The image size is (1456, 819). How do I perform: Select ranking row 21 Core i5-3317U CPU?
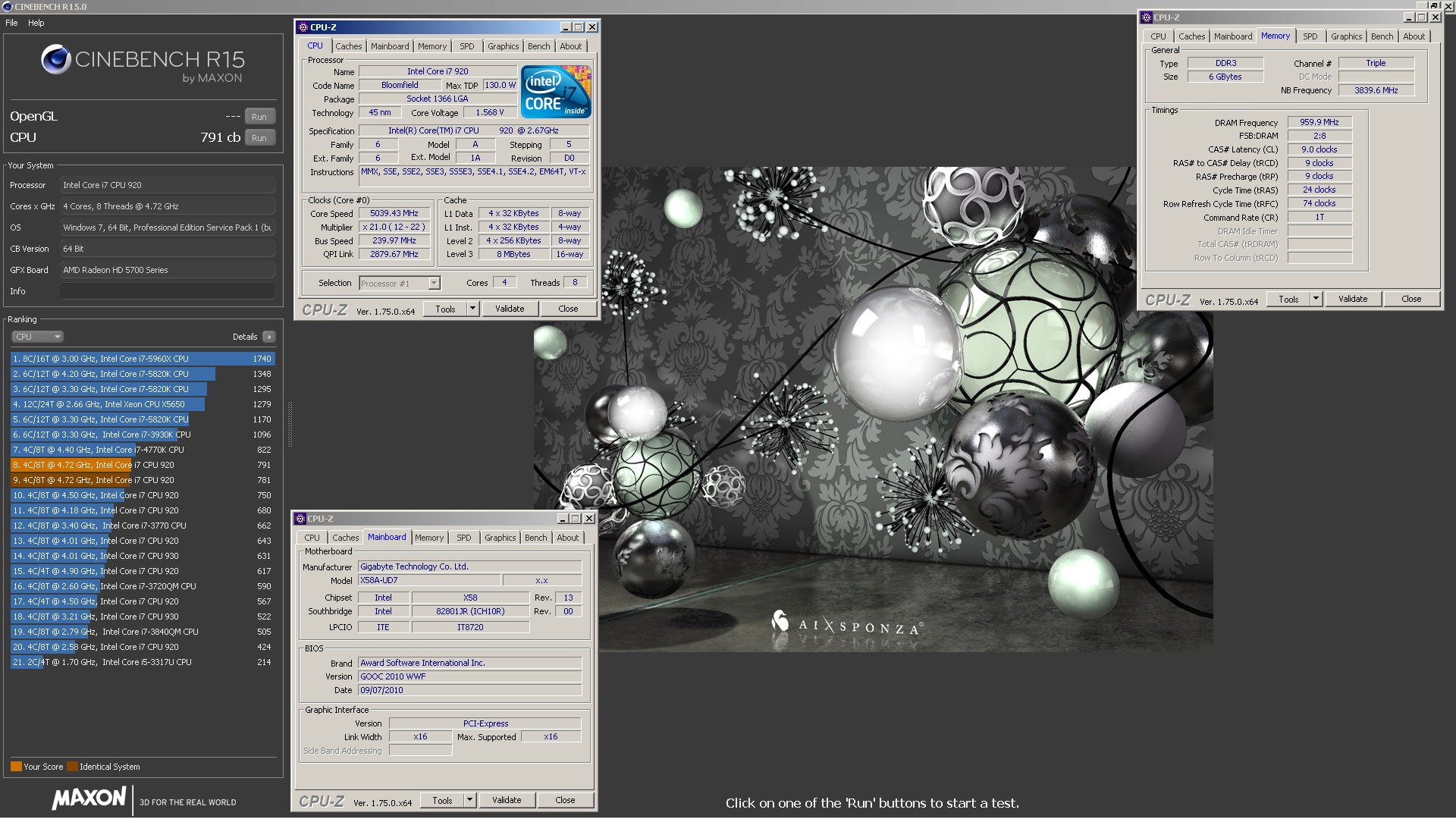click(143, 662)
